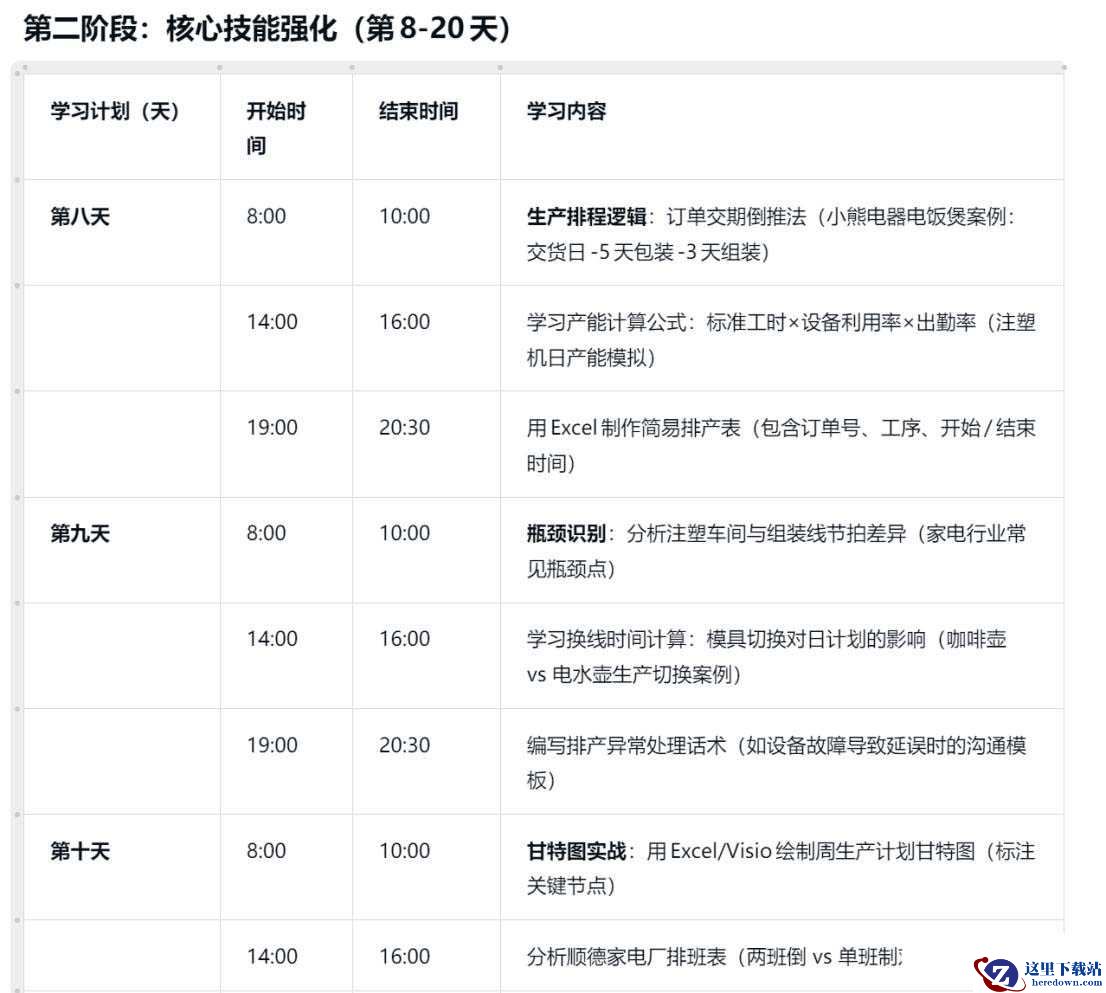This screenshot has width=1106, height=993.
Task: Click the 第九天 row label
Action: click(80, 534)
